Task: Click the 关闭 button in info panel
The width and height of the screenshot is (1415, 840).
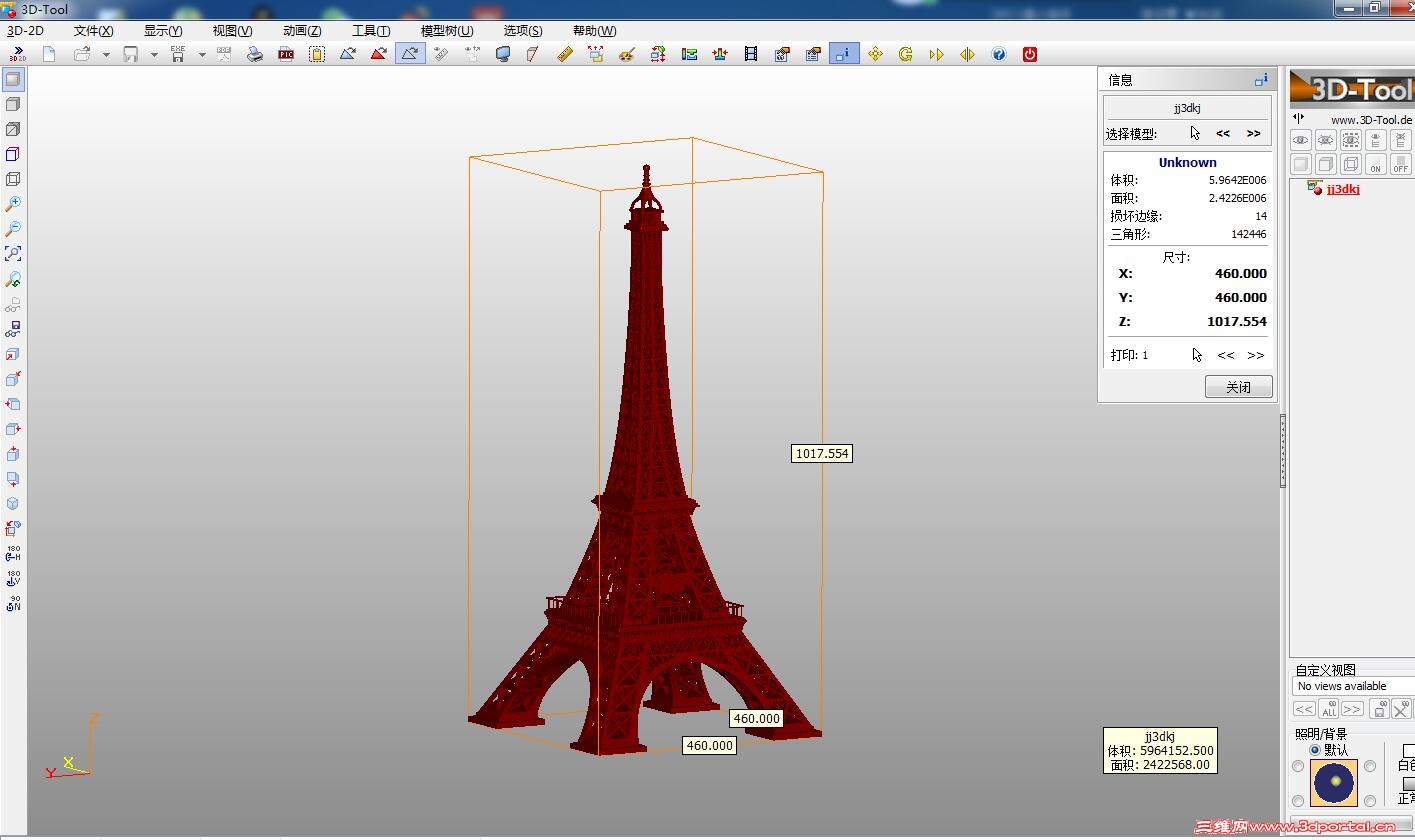Action: click(x=1238, y=387)
